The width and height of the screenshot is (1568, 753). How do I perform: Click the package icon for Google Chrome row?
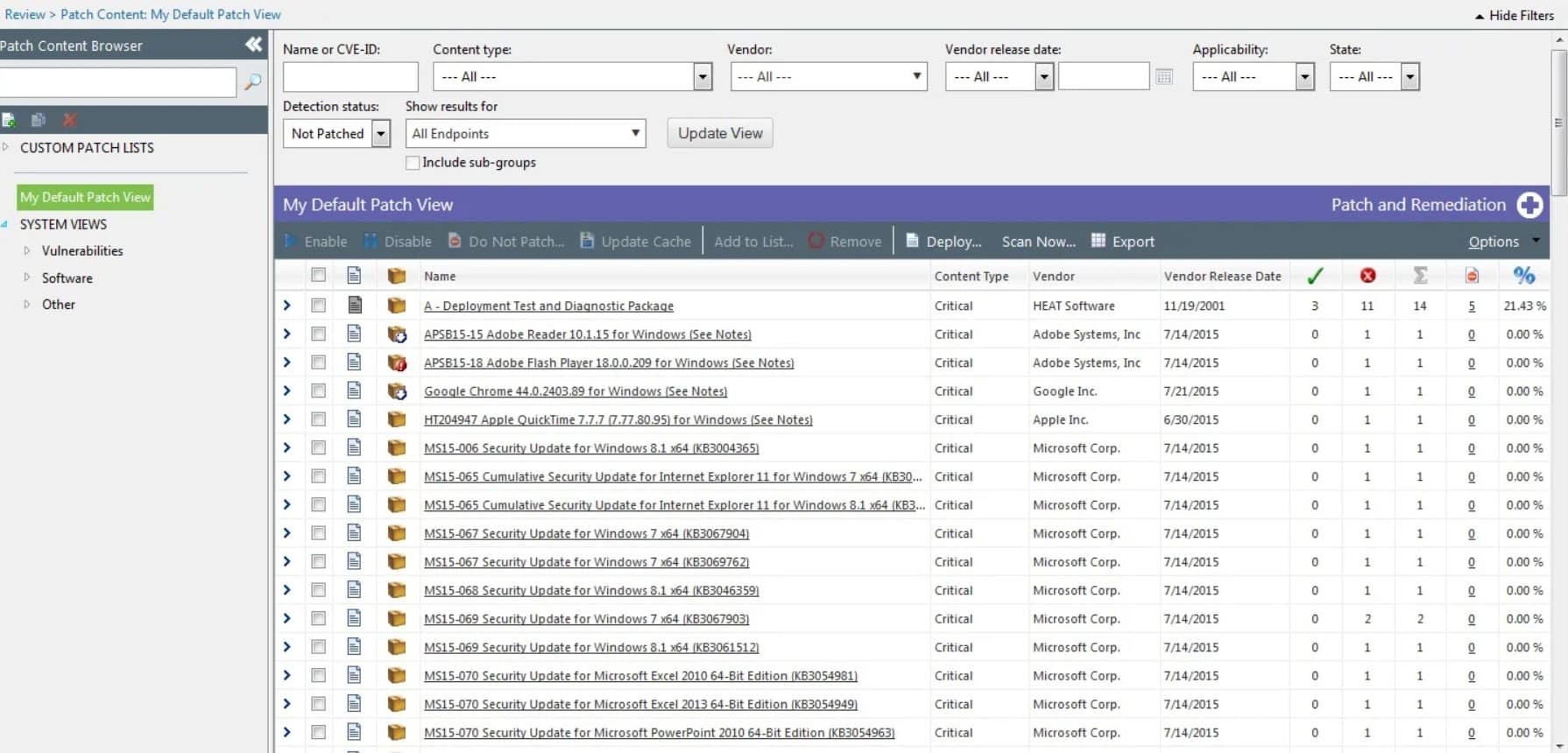pyautogui.click(x=397, y=391)
